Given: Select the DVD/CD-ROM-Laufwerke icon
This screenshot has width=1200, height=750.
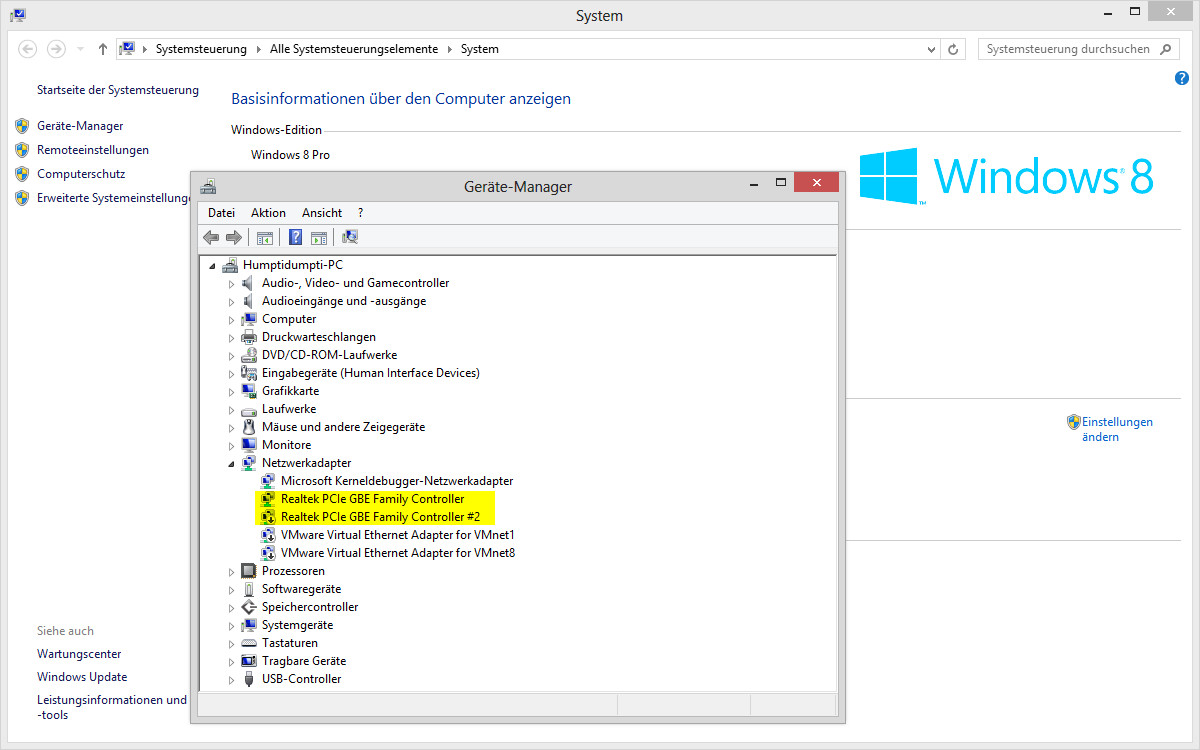Looking at the screenshot, I should (x=249, y=355).
